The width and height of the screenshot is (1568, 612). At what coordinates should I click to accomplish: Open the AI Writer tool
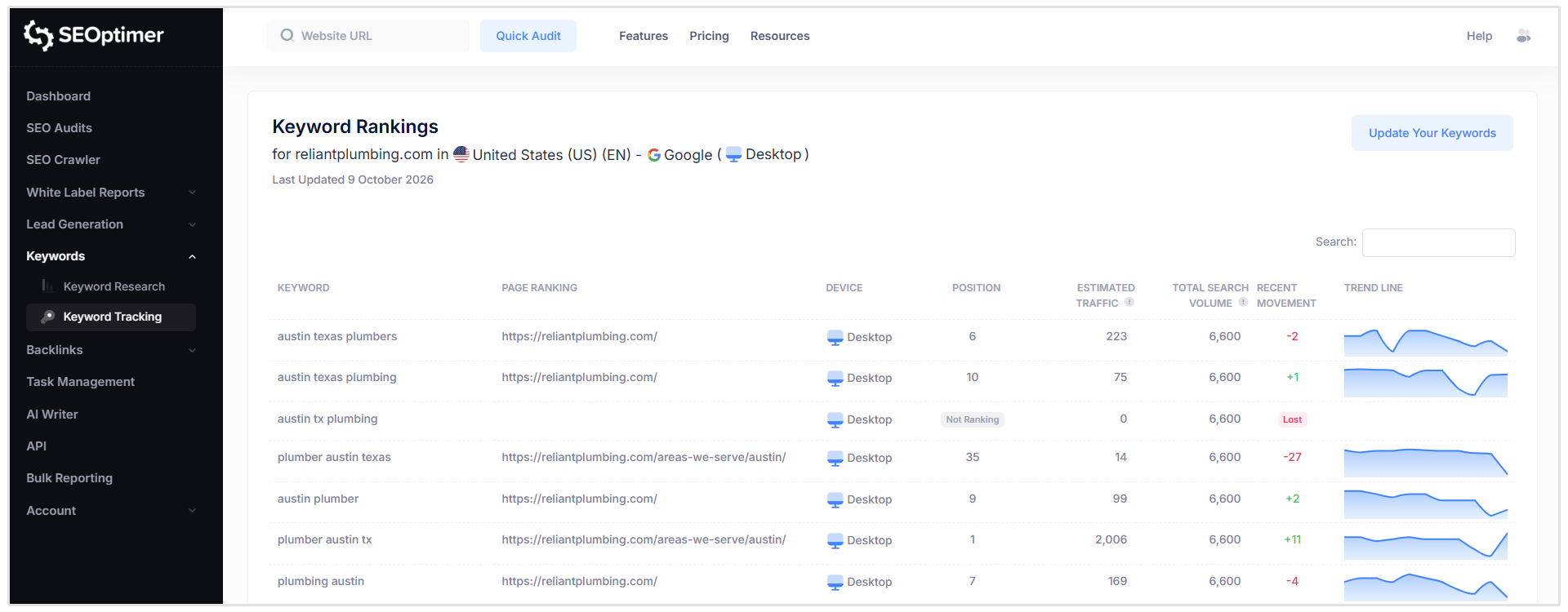52,415
